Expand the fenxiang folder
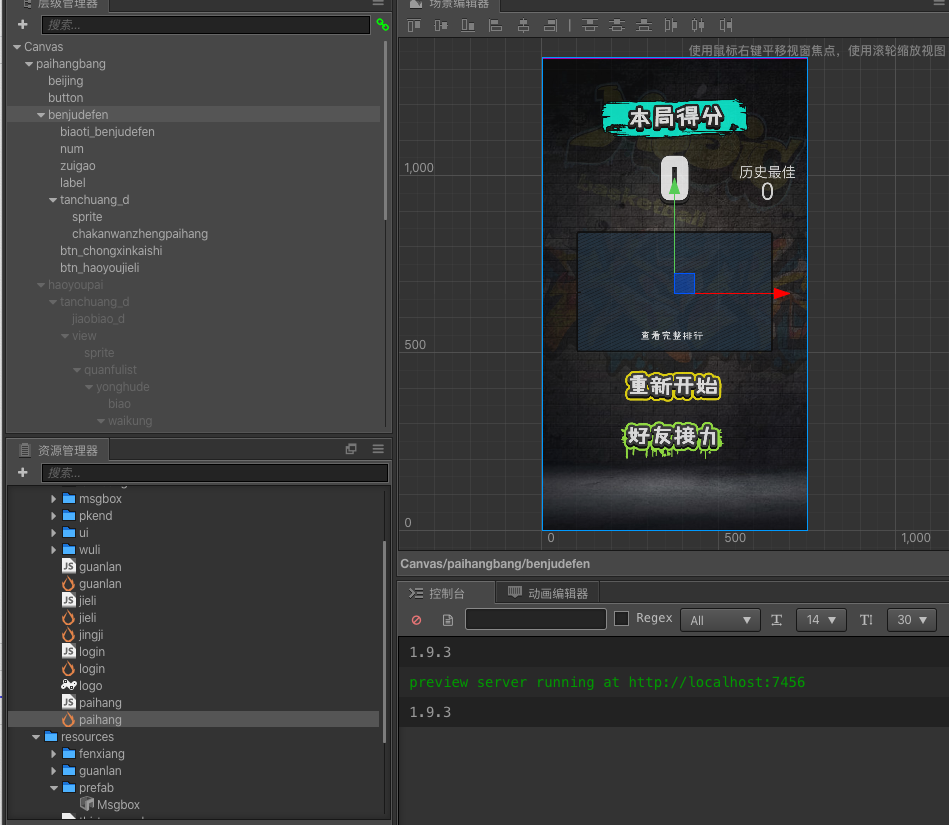 [x=53, y=754]
